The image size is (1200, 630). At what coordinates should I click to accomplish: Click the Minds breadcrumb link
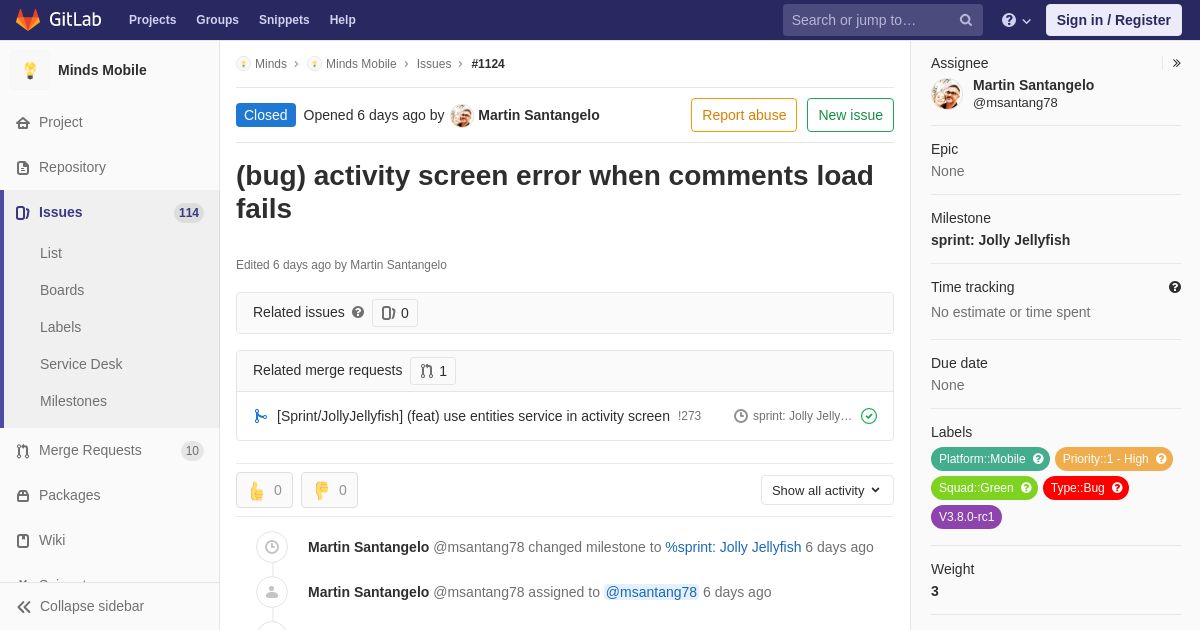coord(271,64)
